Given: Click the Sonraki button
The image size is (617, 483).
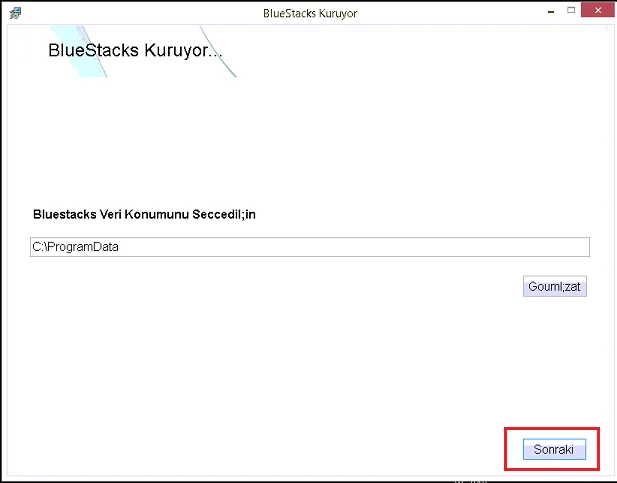Looking at the screenshot, I should (554, 449).
